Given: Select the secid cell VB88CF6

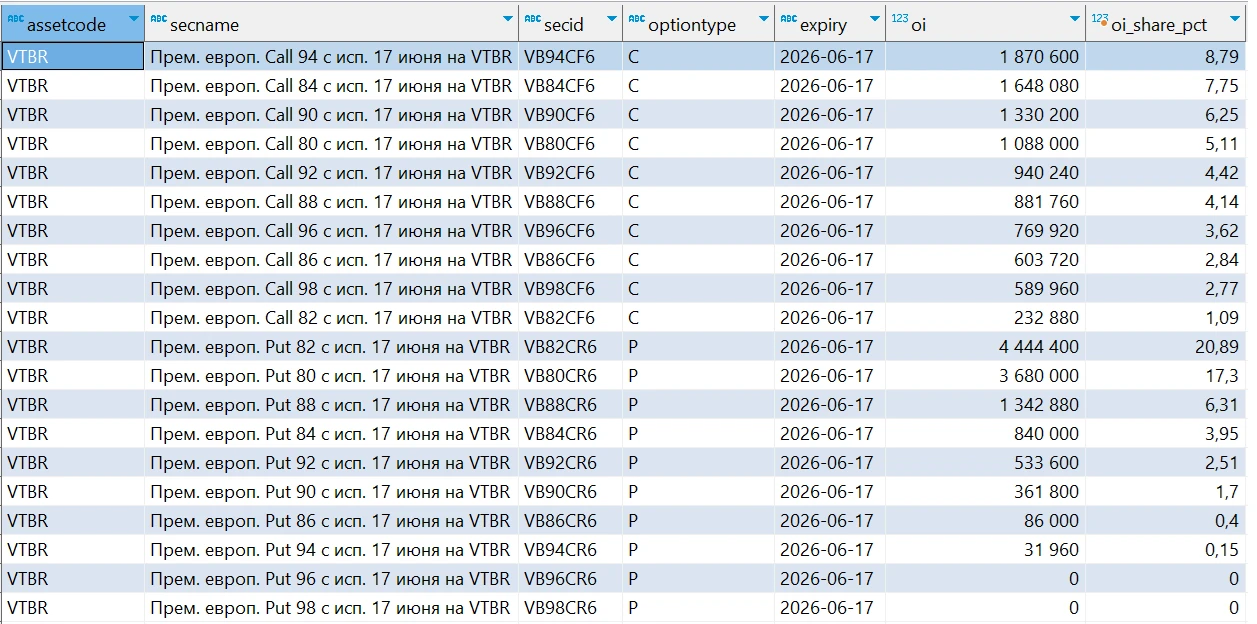Looking at the screenshot, I should pos(570,202).
